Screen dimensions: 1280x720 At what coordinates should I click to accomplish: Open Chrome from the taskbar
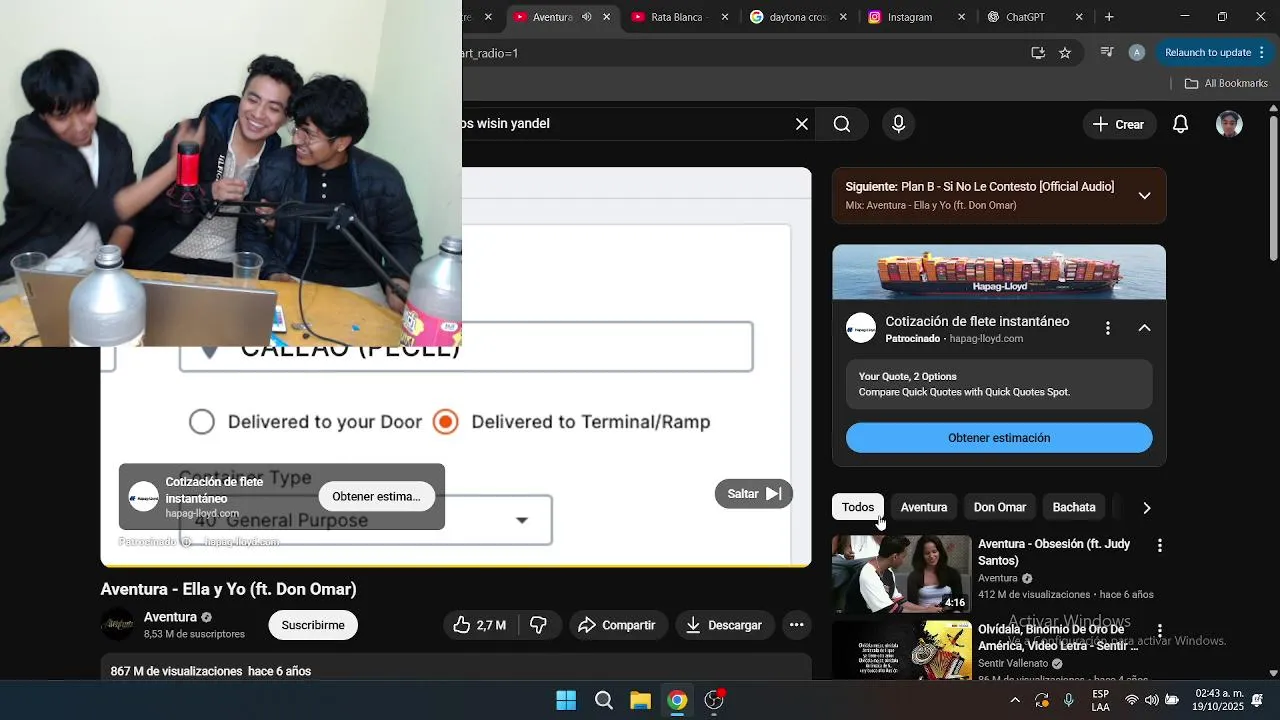[x=678, y=700]
